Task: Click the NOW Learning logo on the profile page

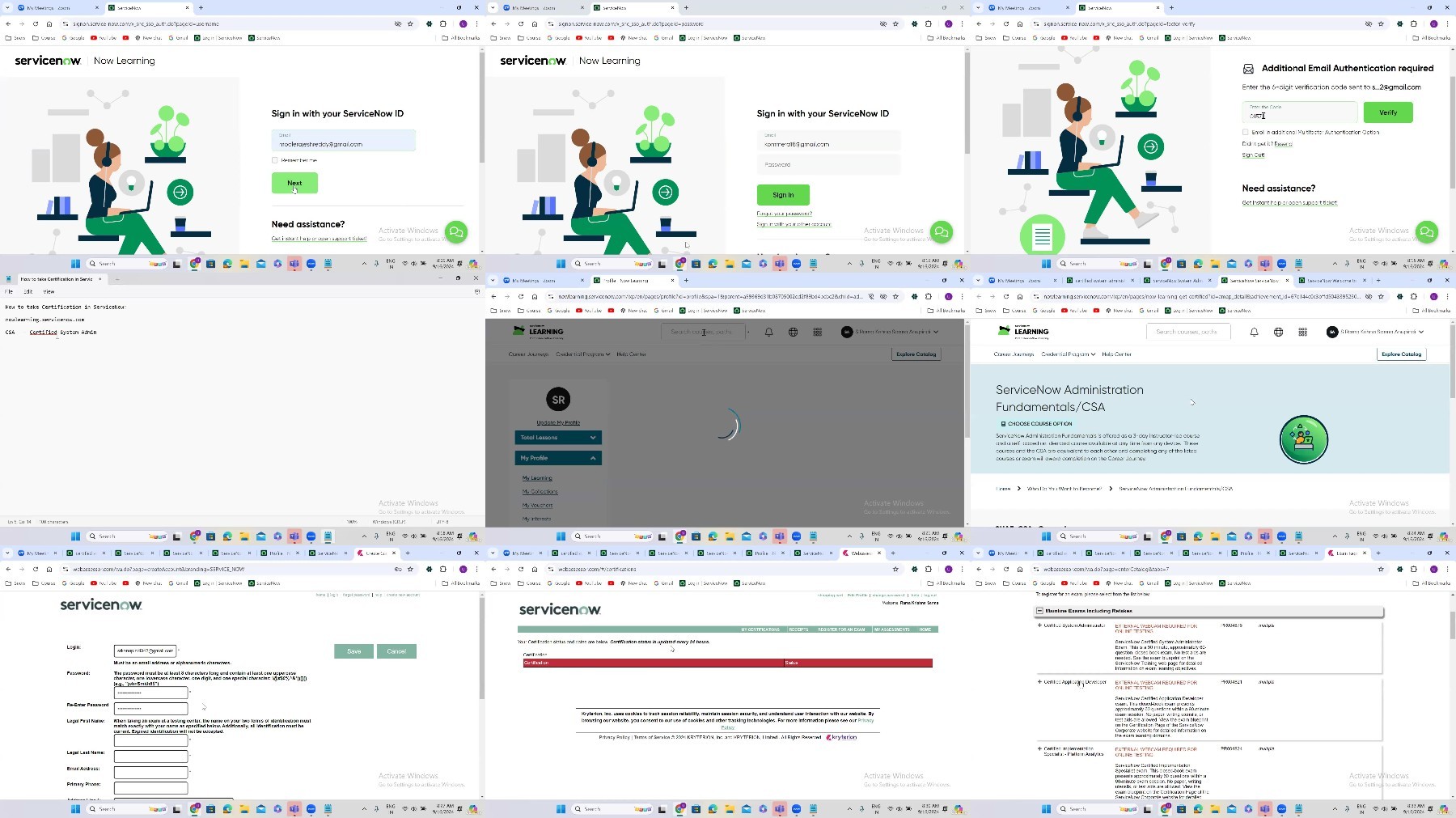Action: (x=539, y=331)
